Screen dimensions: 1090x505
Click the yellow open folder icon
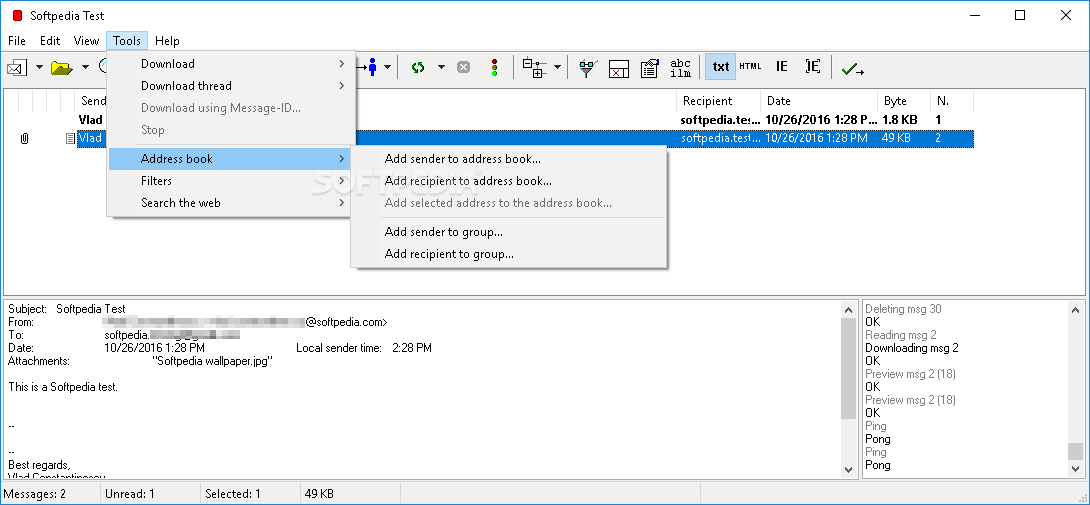[x=62, y=67]
